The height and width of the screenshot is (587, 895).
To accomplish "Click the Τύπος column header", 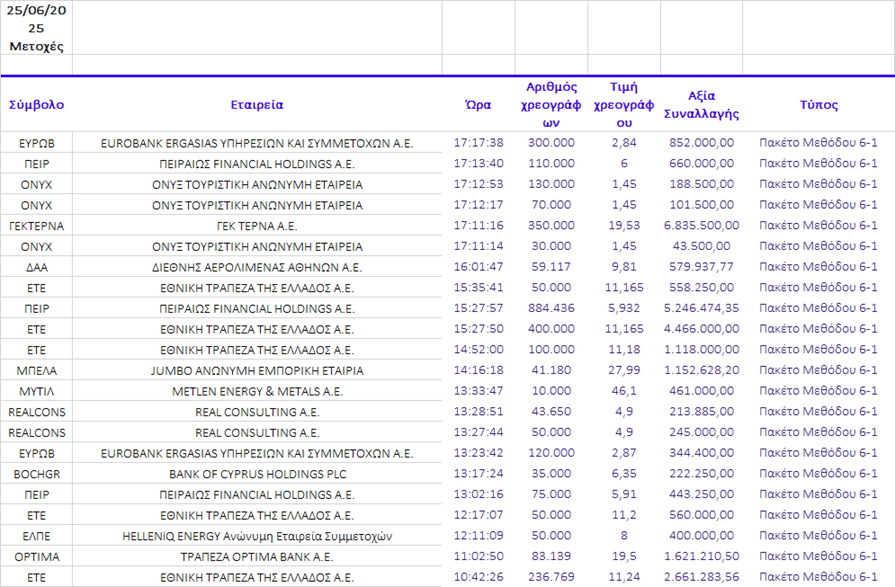I will coord(818,105).
